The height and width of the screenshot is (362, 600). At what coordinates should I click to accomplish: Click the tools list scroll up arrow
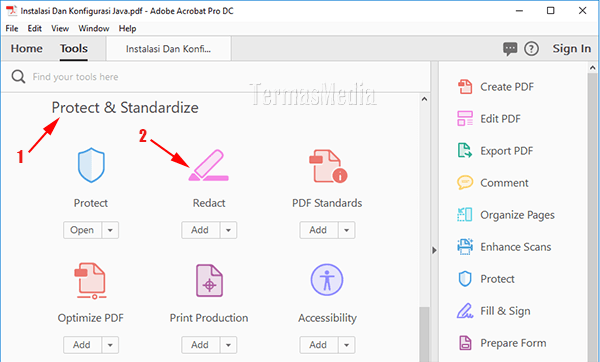click(x=424, y=99)
